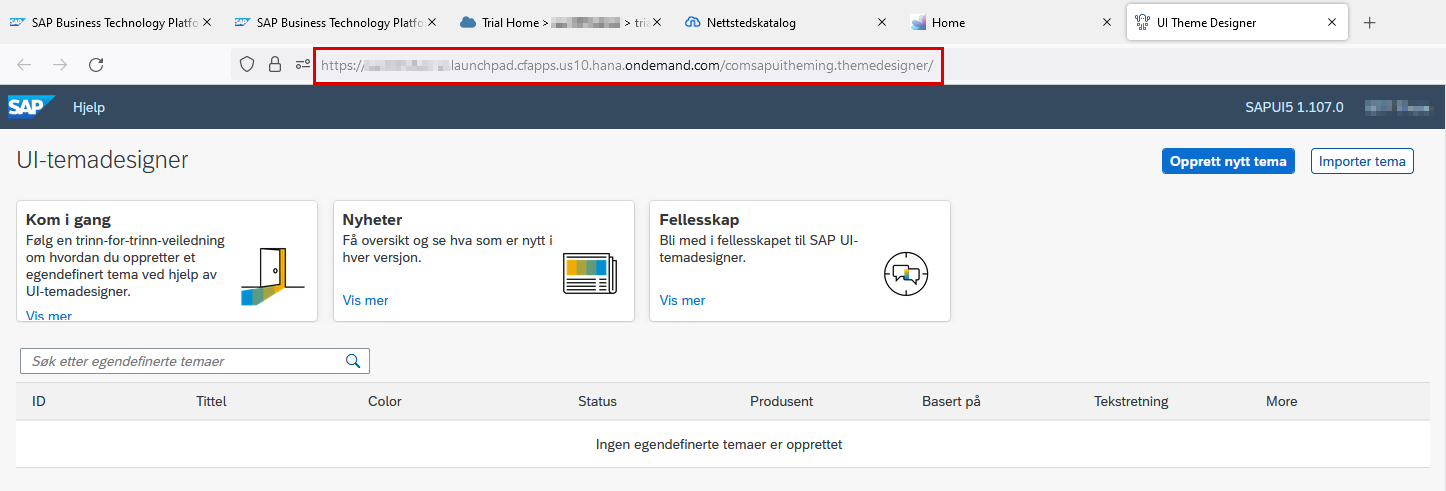Click the magnifier search icon
Screen dimensions: 1446x491
tap(352, 361)
